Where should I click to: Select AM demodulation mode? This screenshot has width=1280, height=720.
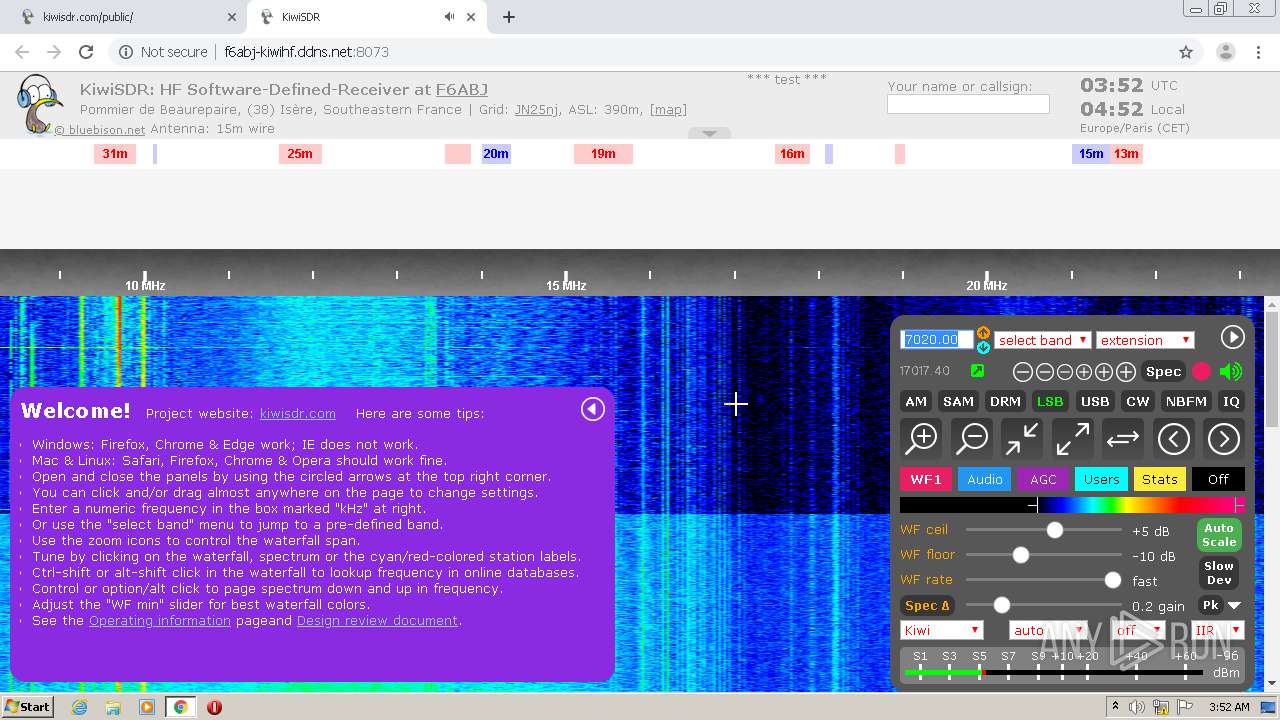point(916,401)
